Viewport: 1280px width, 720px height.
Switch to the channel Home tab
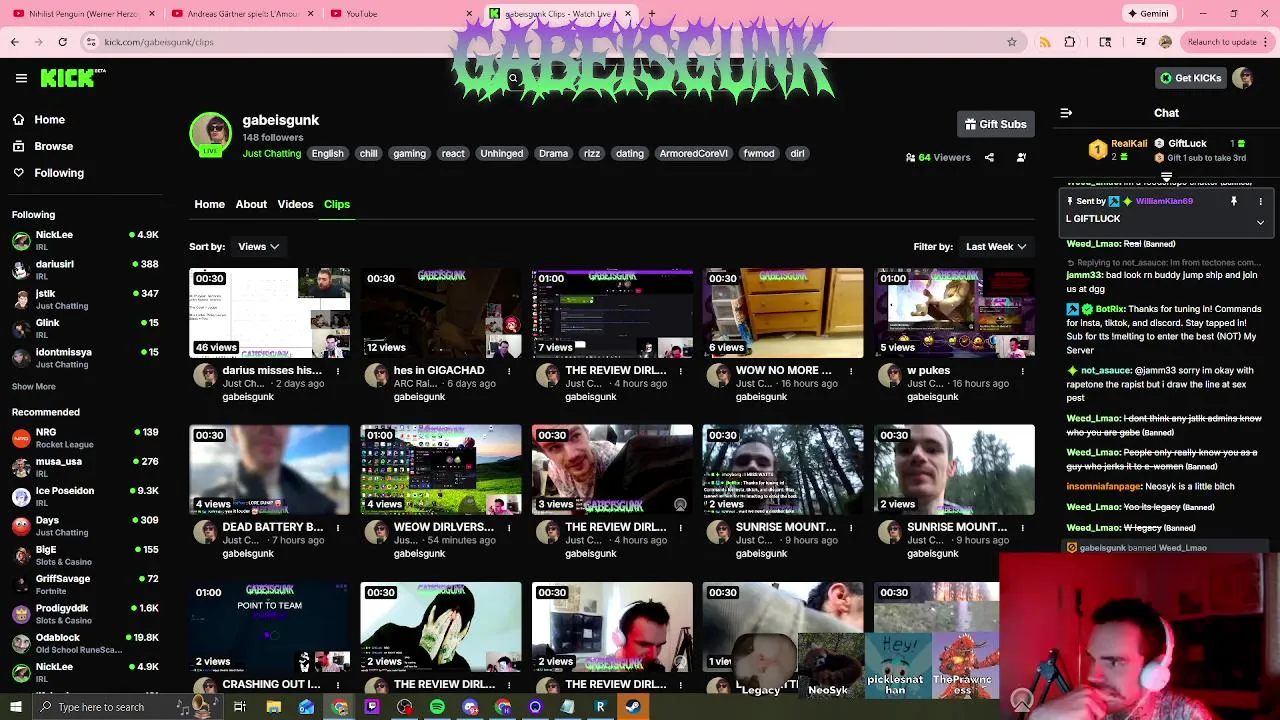(x=209, y=204)
